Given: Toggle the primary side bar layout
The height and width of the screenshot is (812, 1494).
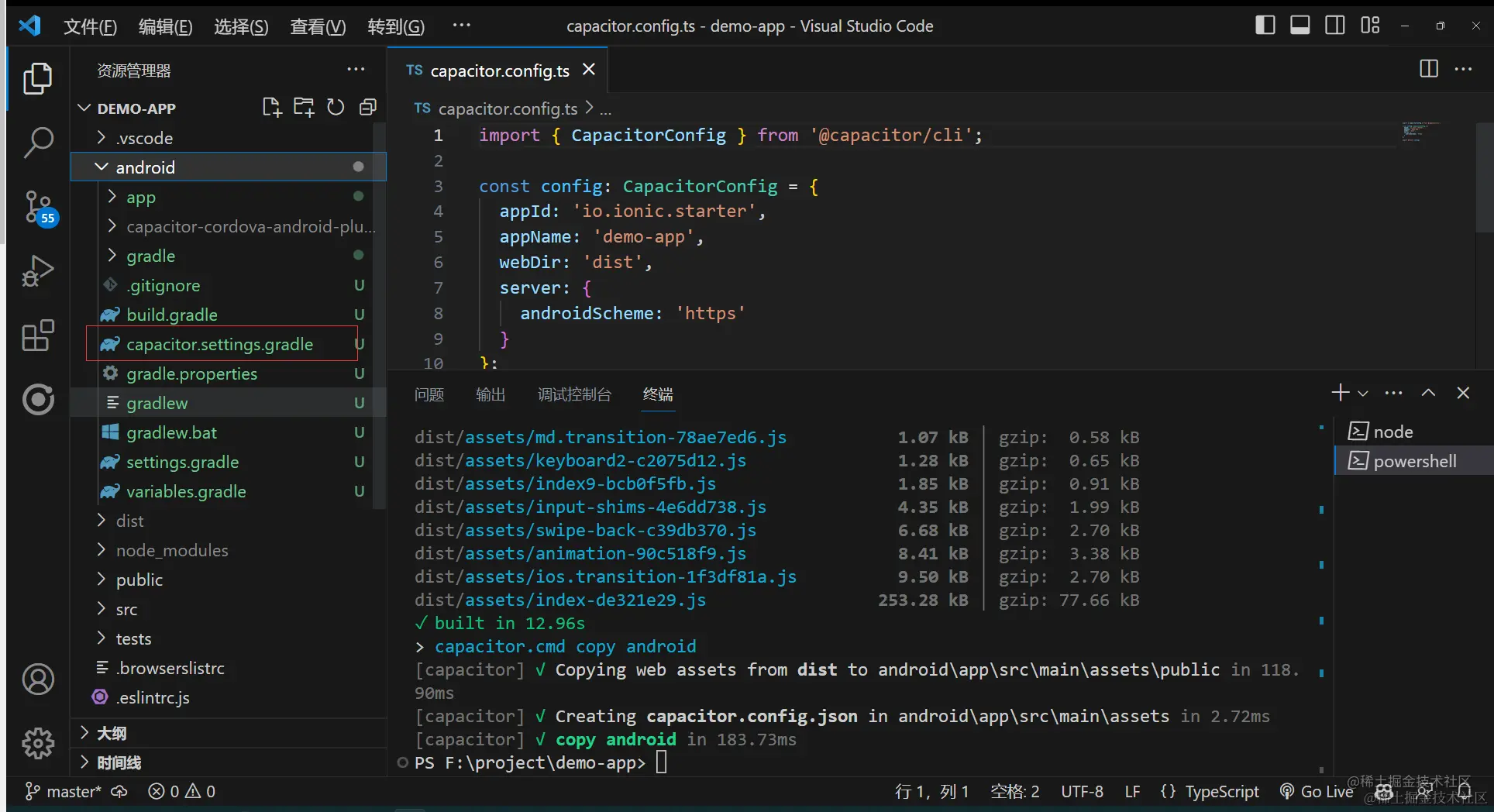Looking at the screenshot, I should 1265,26.
